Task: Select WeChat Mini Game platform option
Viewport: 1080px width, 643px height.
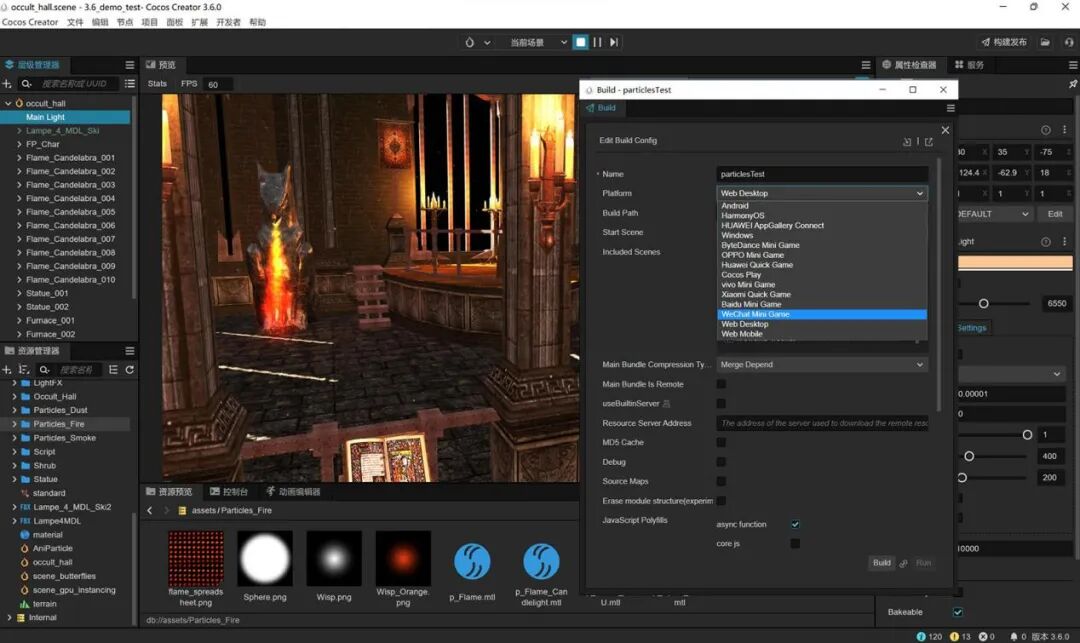Action: click(822, 314)
